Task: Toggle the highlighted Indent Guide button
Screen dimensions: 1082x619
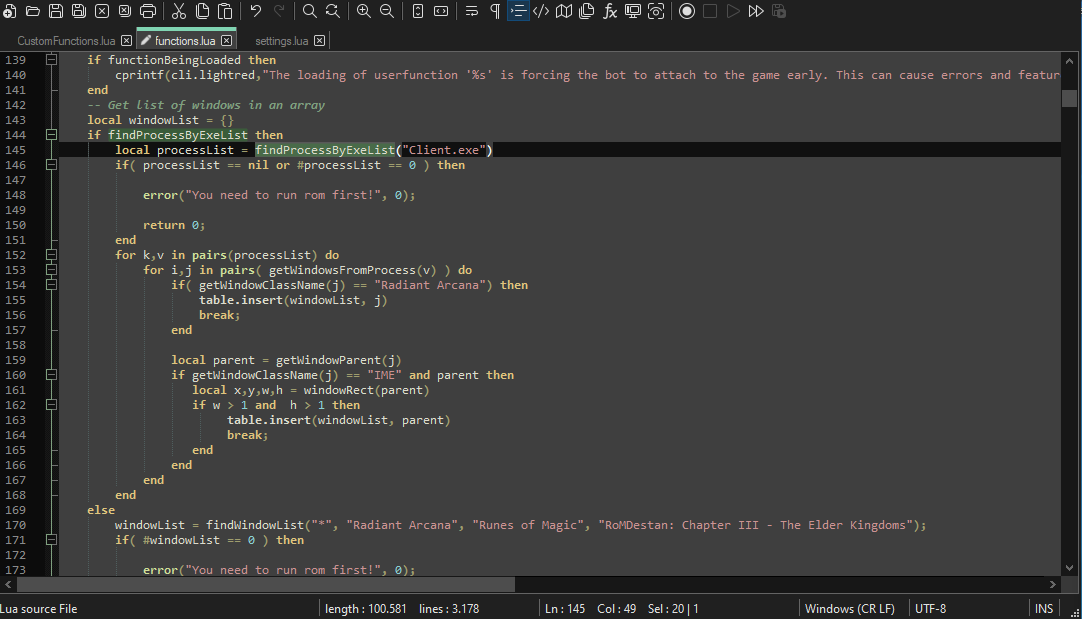Action: (518, 11)
